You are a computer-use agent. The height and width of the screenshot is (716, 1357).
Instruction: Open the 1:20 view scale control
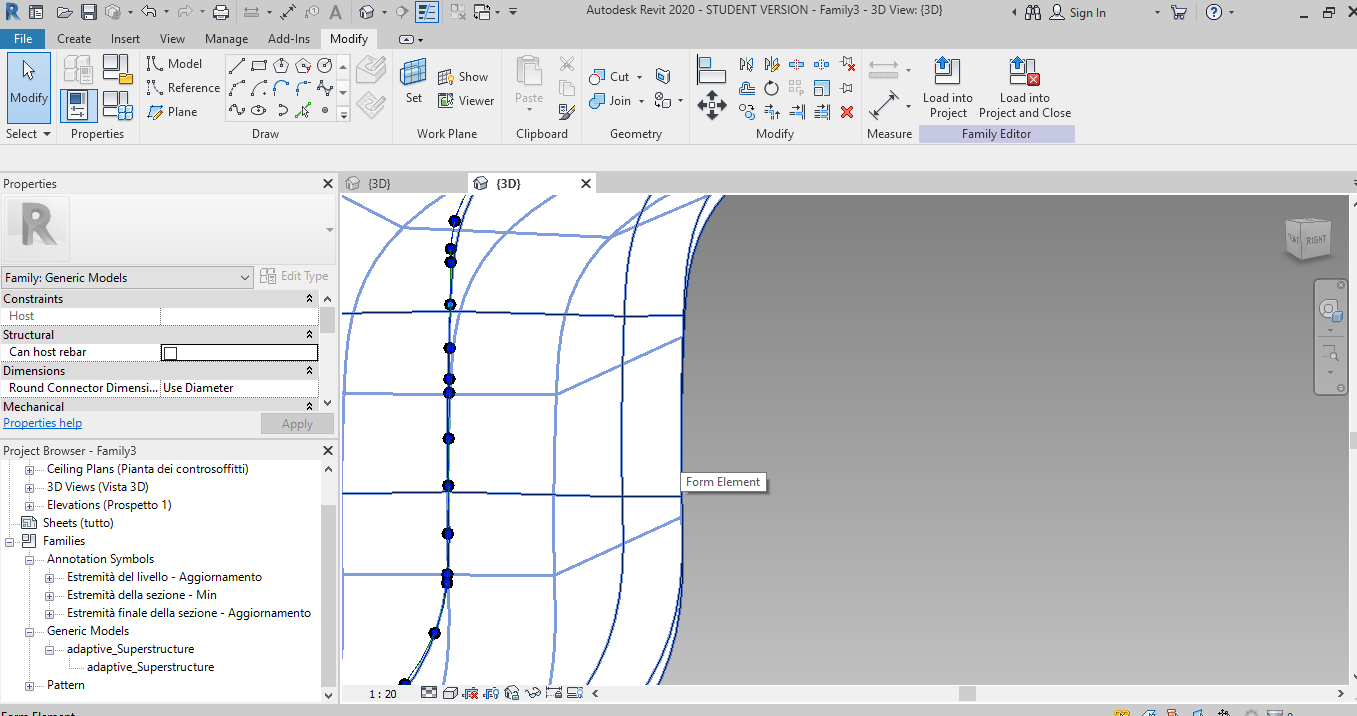382,692
